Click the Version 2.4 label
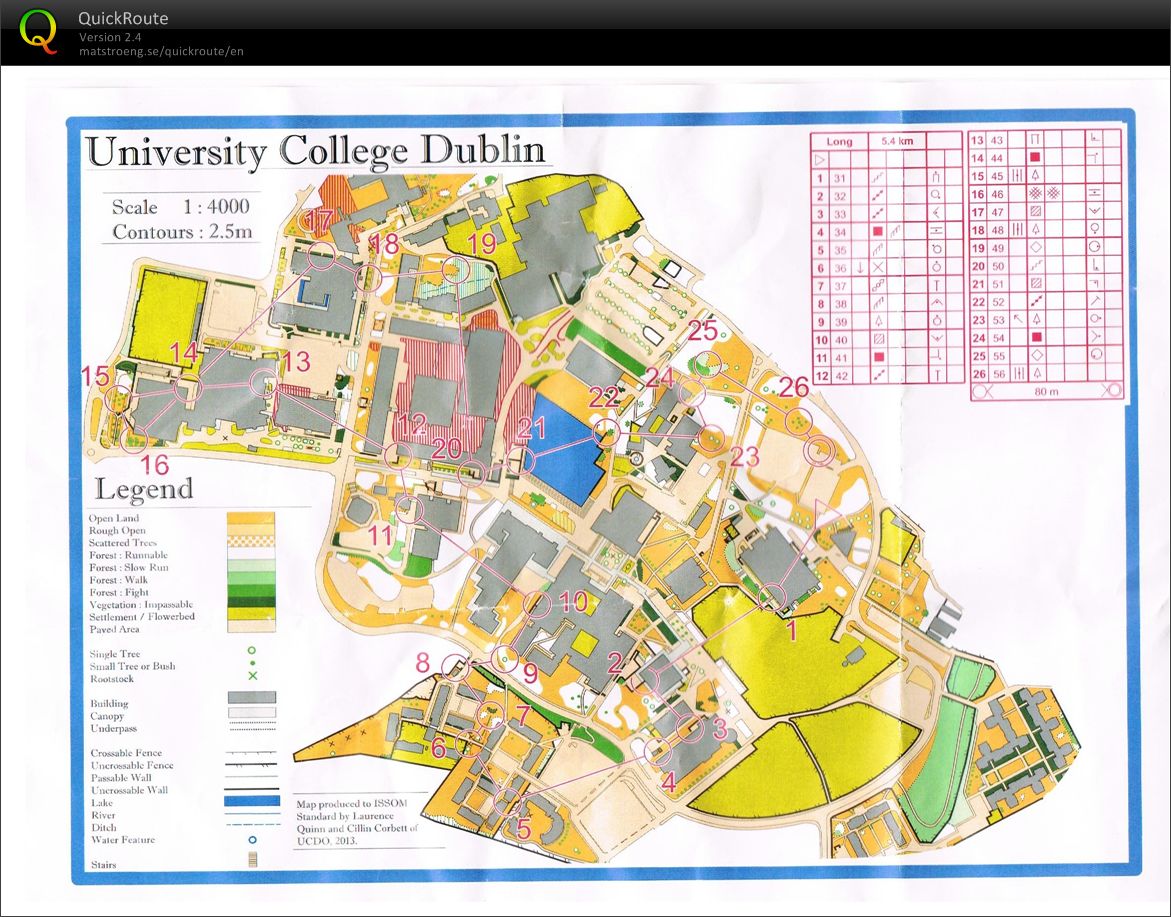 [111, 37]
